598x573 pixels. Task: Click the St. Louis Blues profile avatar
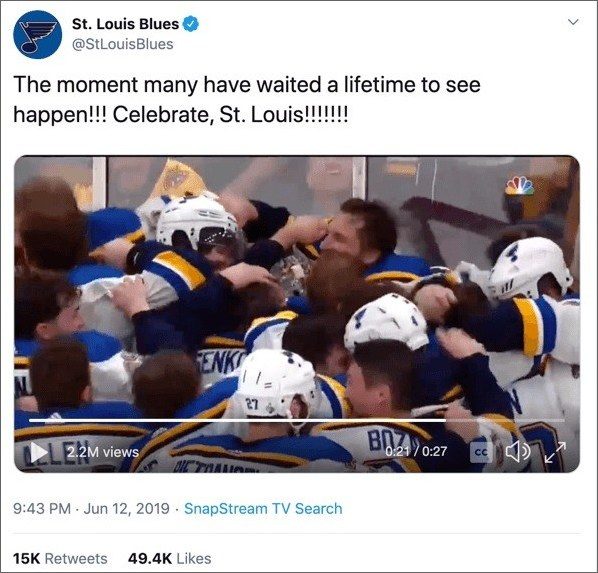pos(37,34)
